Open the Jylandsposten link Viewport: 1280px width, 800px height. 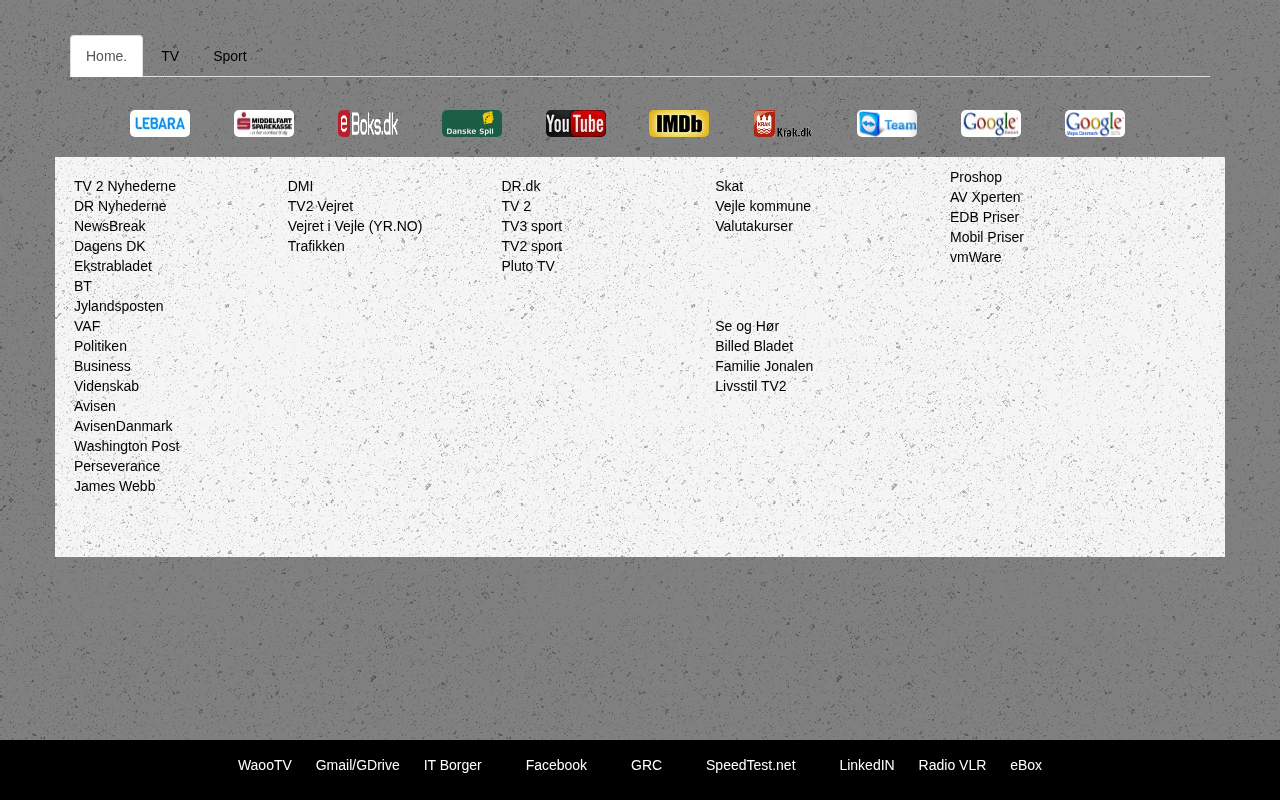pyautogui.click(x=119, y=306)
